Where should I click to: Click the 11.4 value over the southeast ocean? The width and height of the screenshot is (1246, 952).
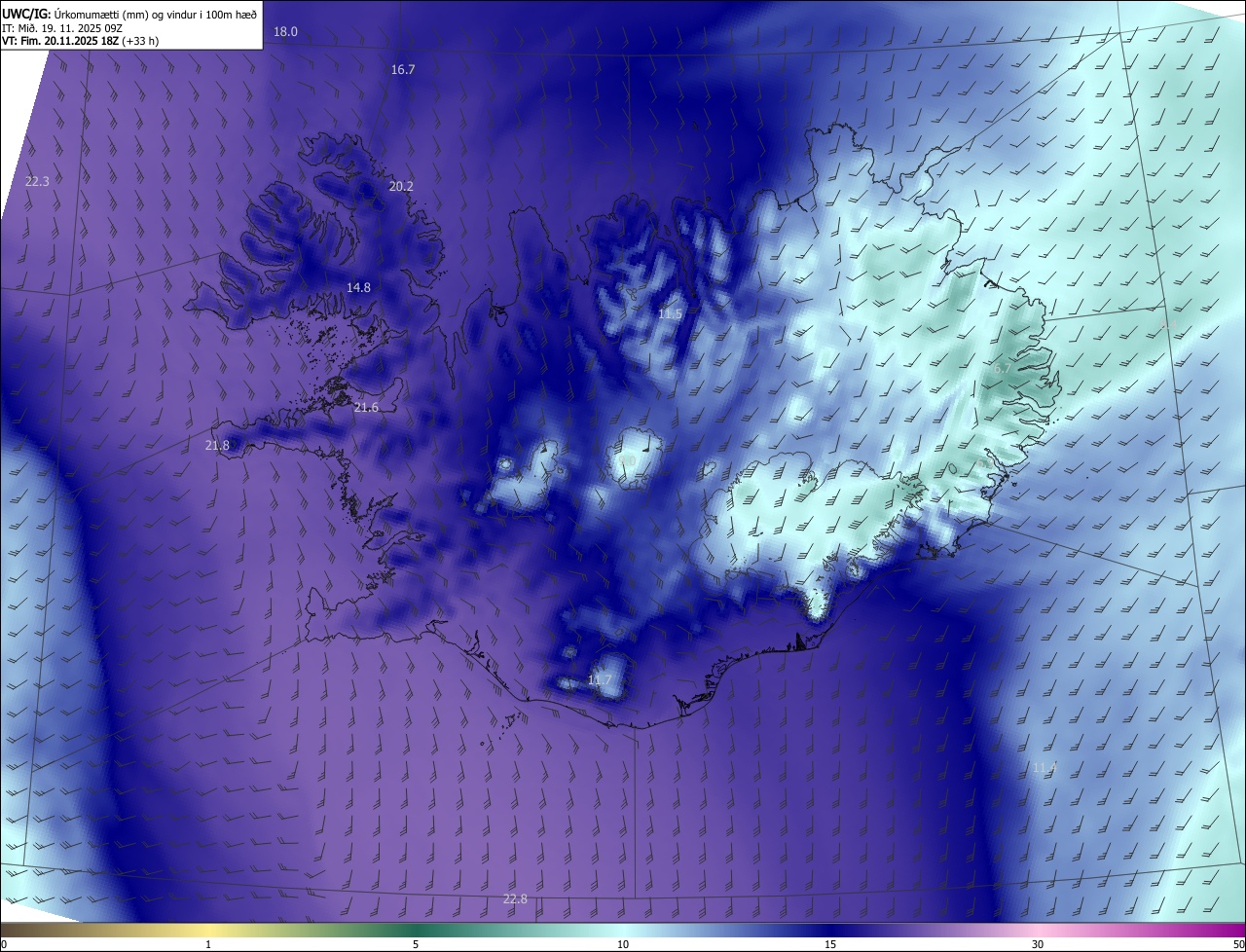tap(1044, 768)
